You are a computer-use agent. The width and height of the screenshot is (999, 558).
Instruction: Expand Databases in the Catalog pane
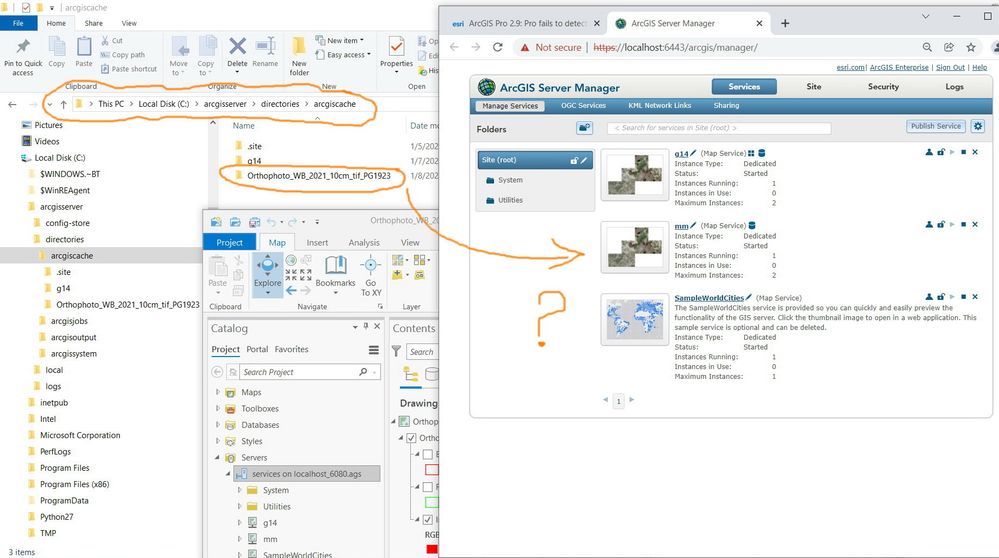click(x=218, y=425)
